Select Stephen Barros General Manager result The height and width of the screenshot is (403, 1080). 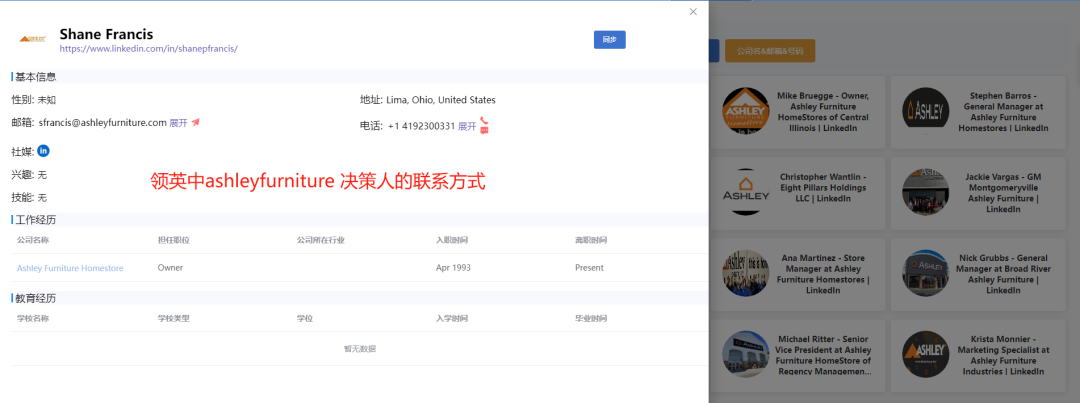979,112
